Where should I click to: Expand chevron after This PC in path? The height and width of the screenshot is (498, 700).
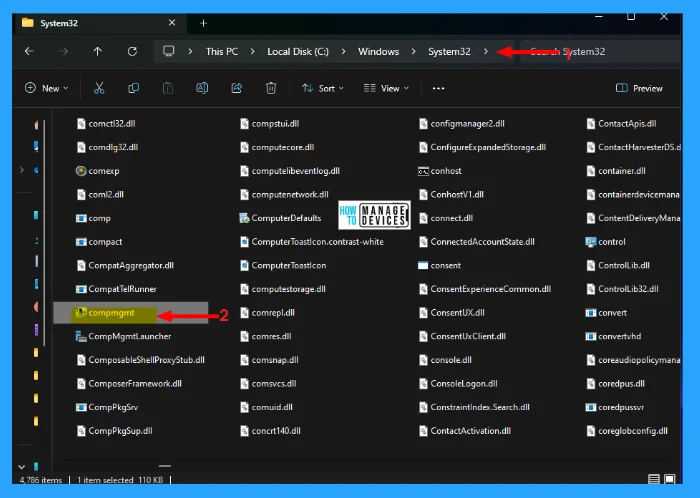point(253,52)
